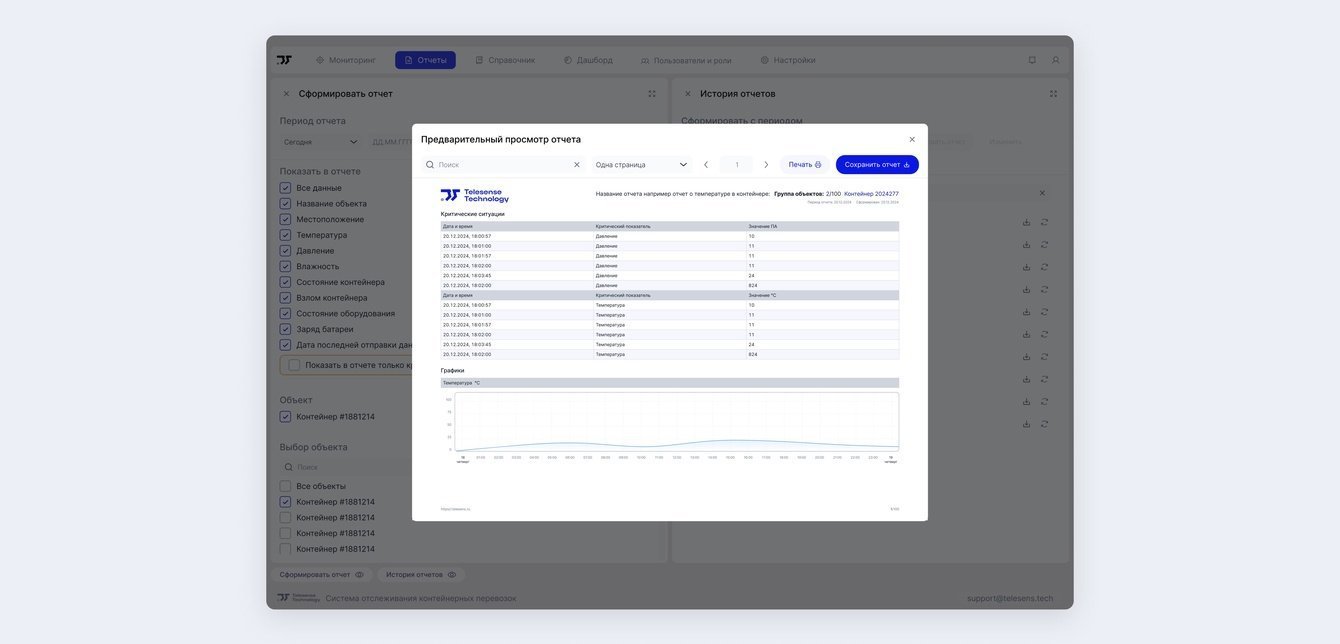This screenshot has width=1340, height=644.
Task: Click the printer icon in Печать button
Action: [x=818, y=165]
